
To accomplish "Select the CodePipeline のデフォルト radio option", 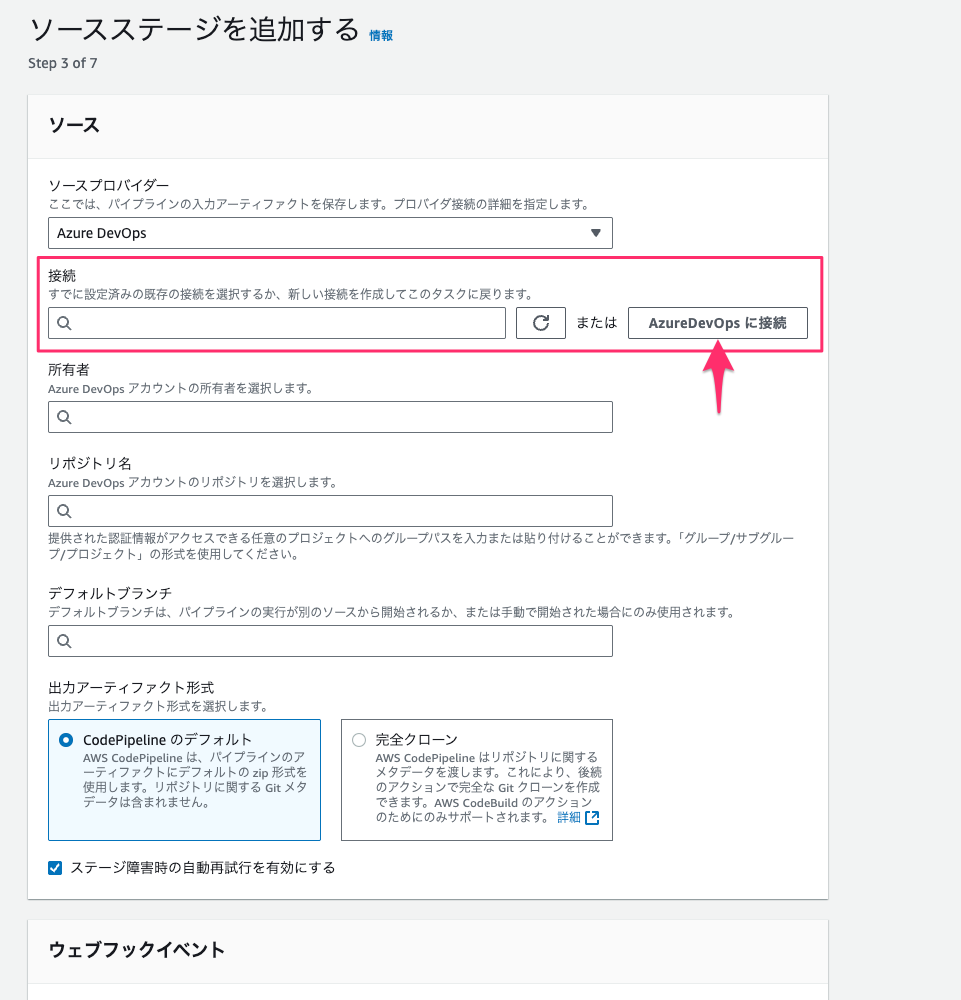I will (x=66, y=740).
